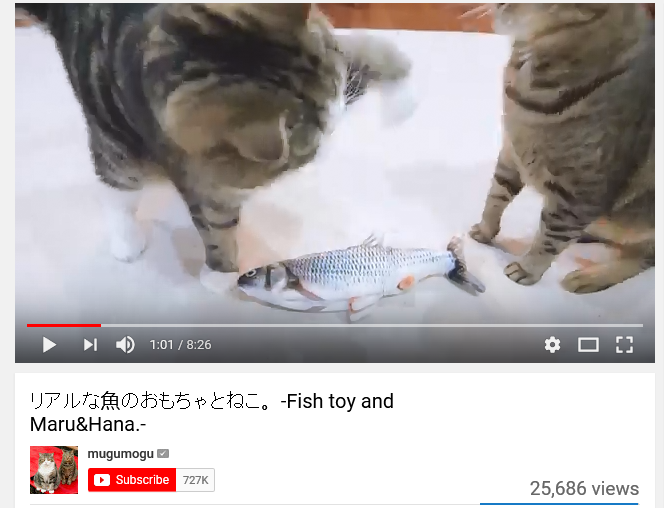
Task: Seek back within the red played progress segment
Action: 64,325
